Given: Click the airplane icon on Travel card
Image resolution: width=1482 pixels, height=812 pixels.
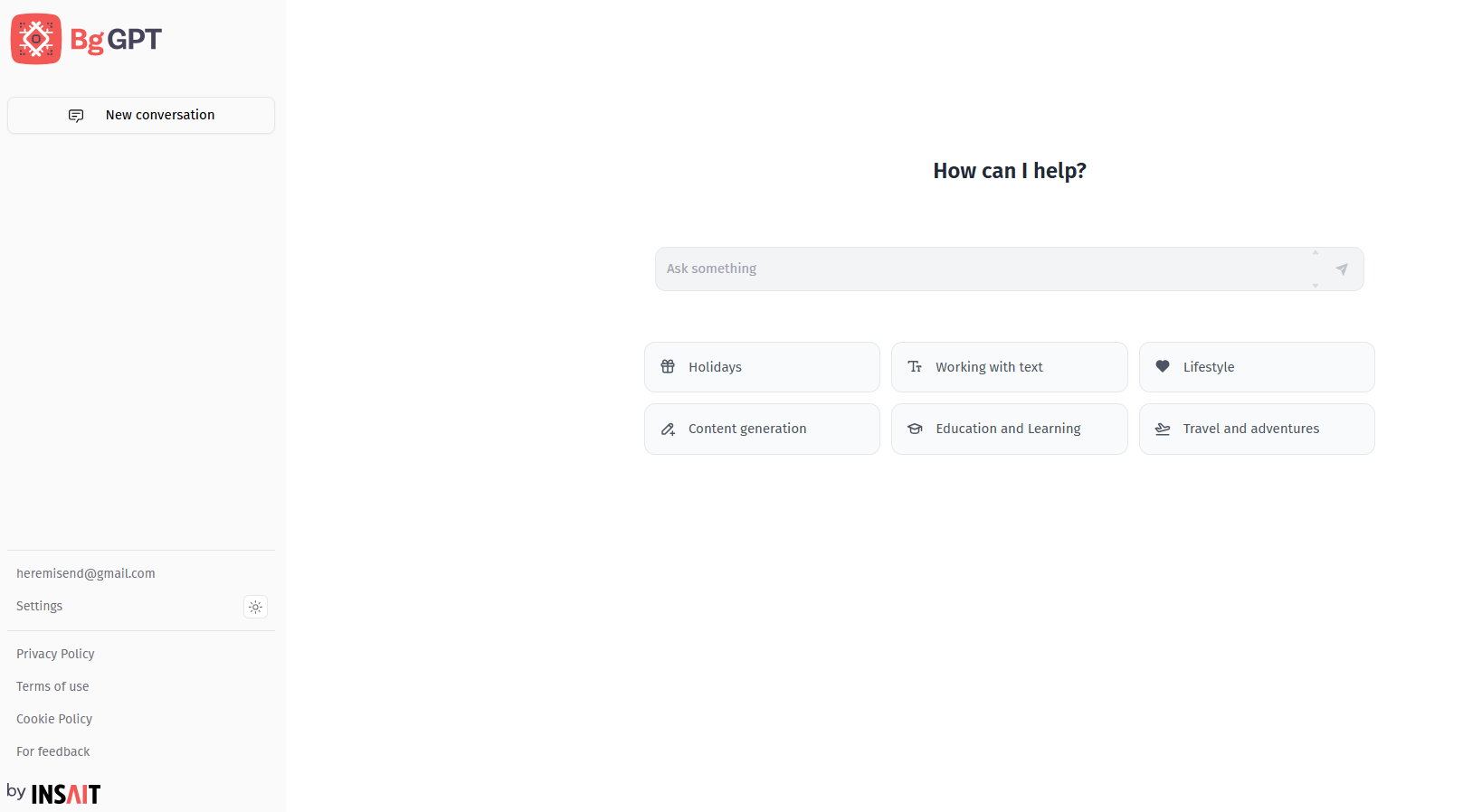Looking at the screenshot, I should 1163,429.
